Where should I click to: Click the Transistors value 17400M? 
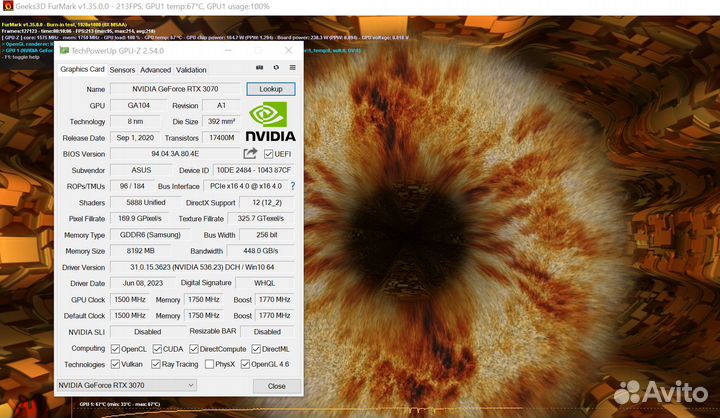coord(221,137)
